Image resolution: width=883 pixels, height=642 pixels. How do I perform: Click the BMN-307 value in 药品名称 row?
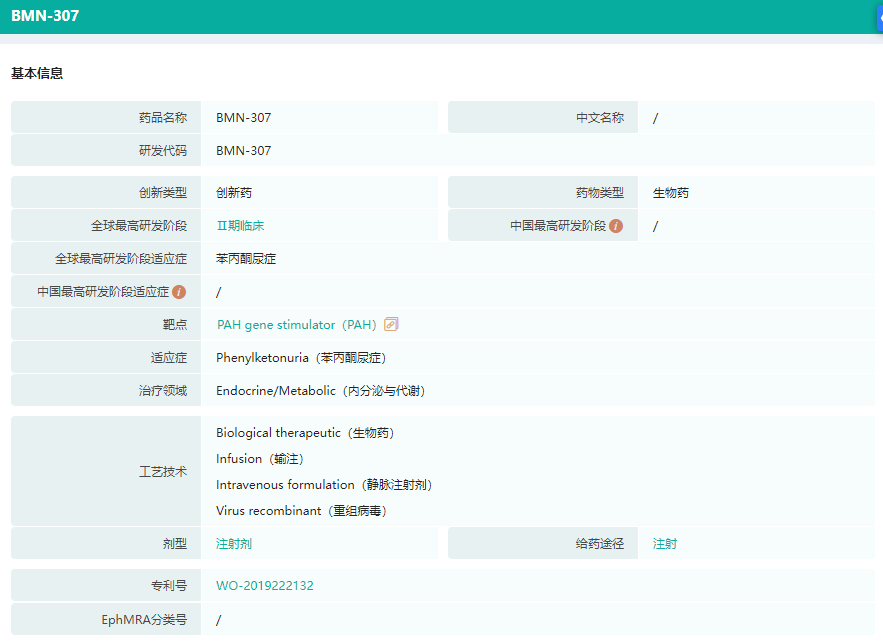pyautogui.click(x=243, y=118)
